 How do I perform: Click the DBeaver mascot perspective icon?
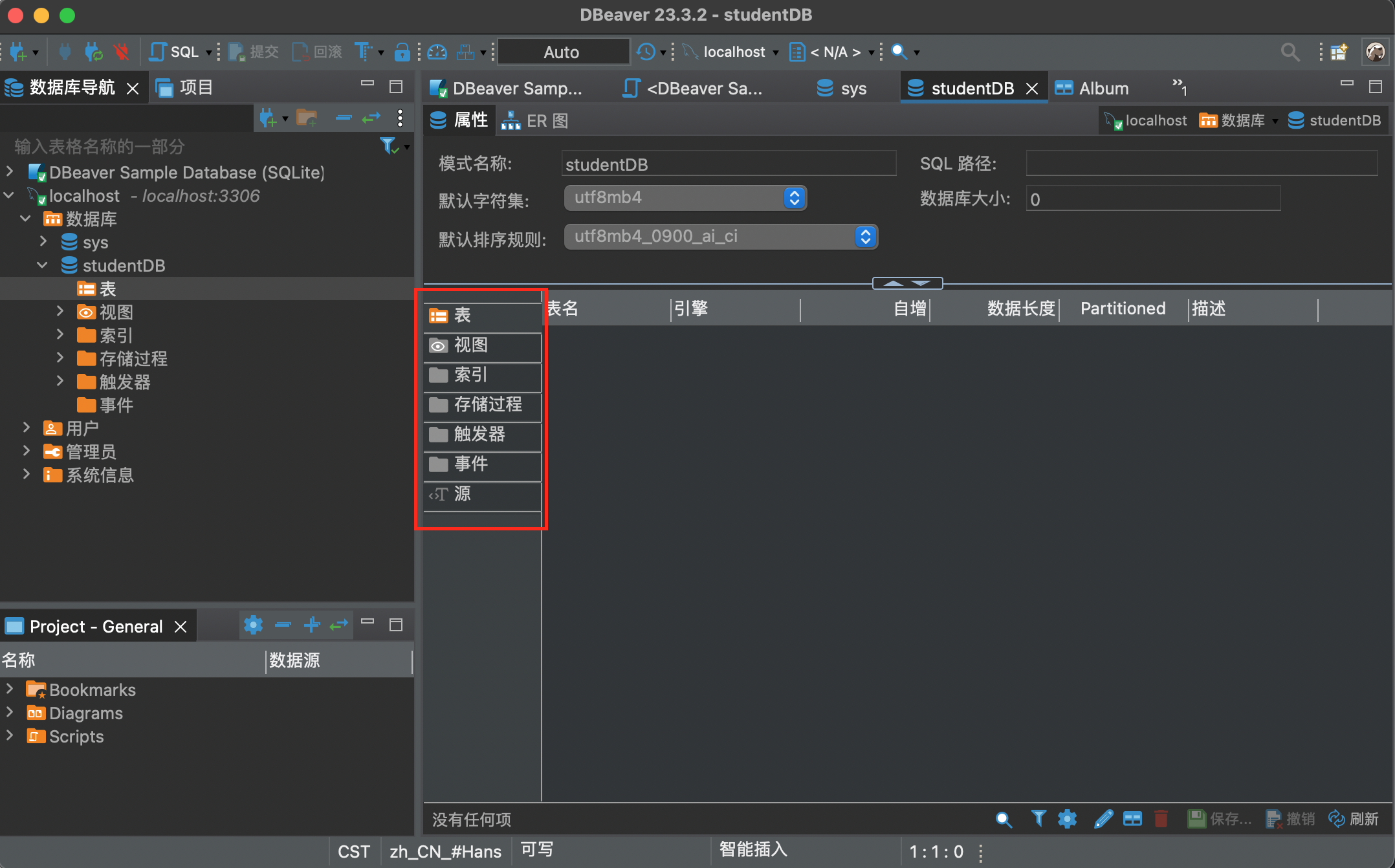click(x=1375, y=52)
